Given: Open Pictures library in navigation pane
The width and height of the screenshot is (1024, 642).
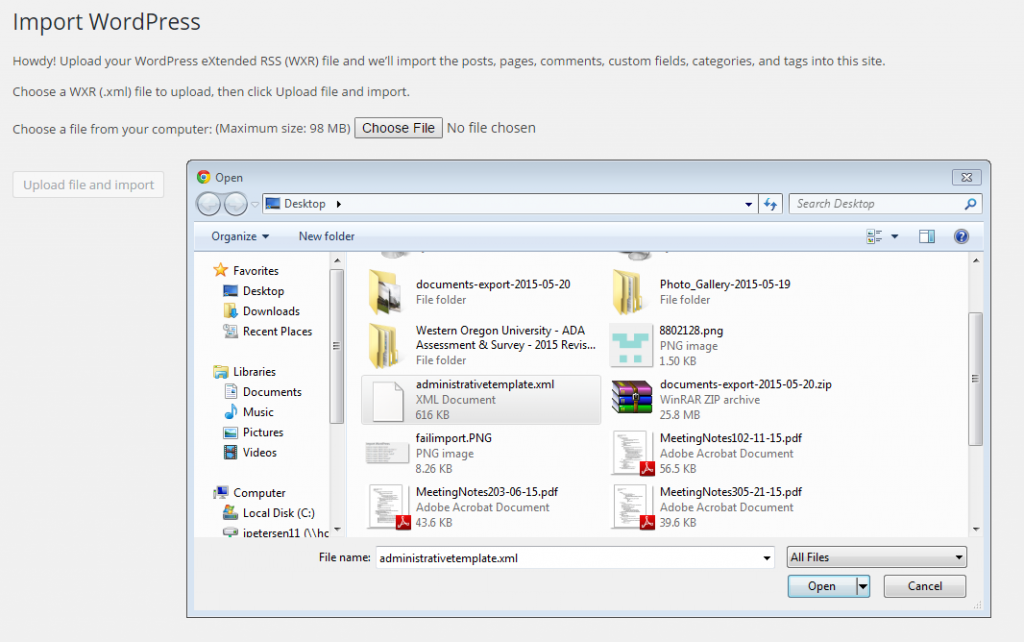Looking at the screenshot, I should 263,432.
